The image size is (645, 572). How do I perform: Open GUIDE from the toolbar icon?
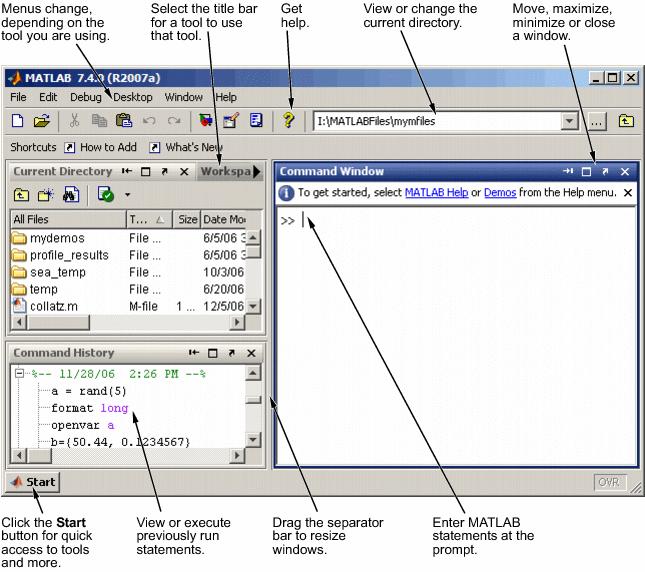click(x=231, y=121)
